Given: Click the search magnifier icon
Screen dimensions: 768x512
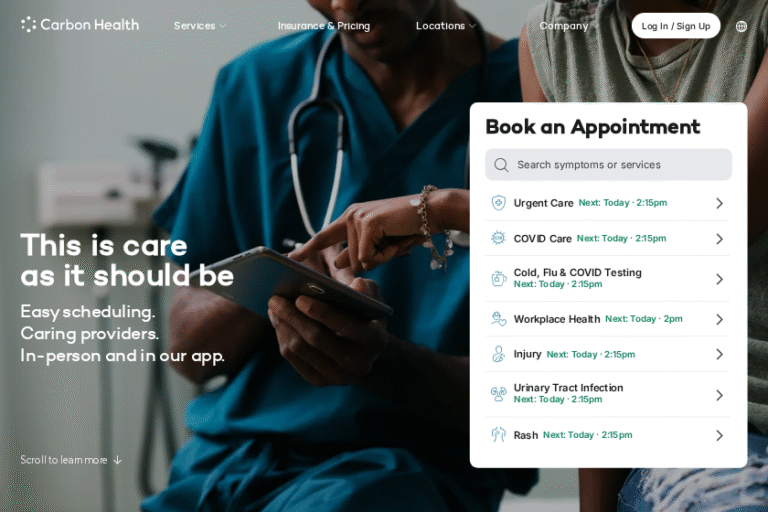Looking at the screenshot, I should click(x=501, y=165).
